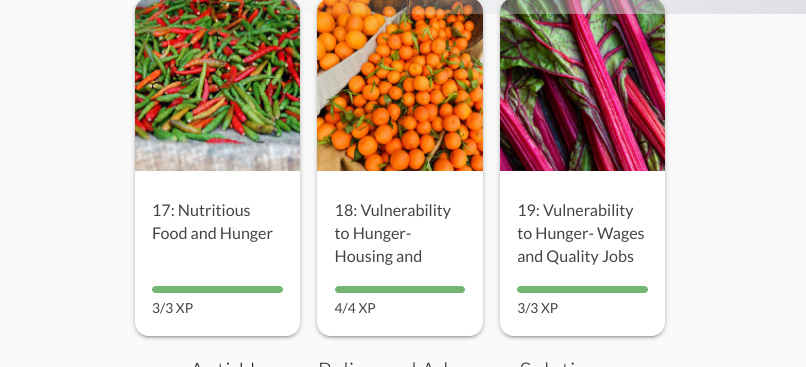Viewport: 806px width, 367px height.
Task: Select the lesson 17 card's white body area
Action: pyautogui.click(x=217, y=253)
